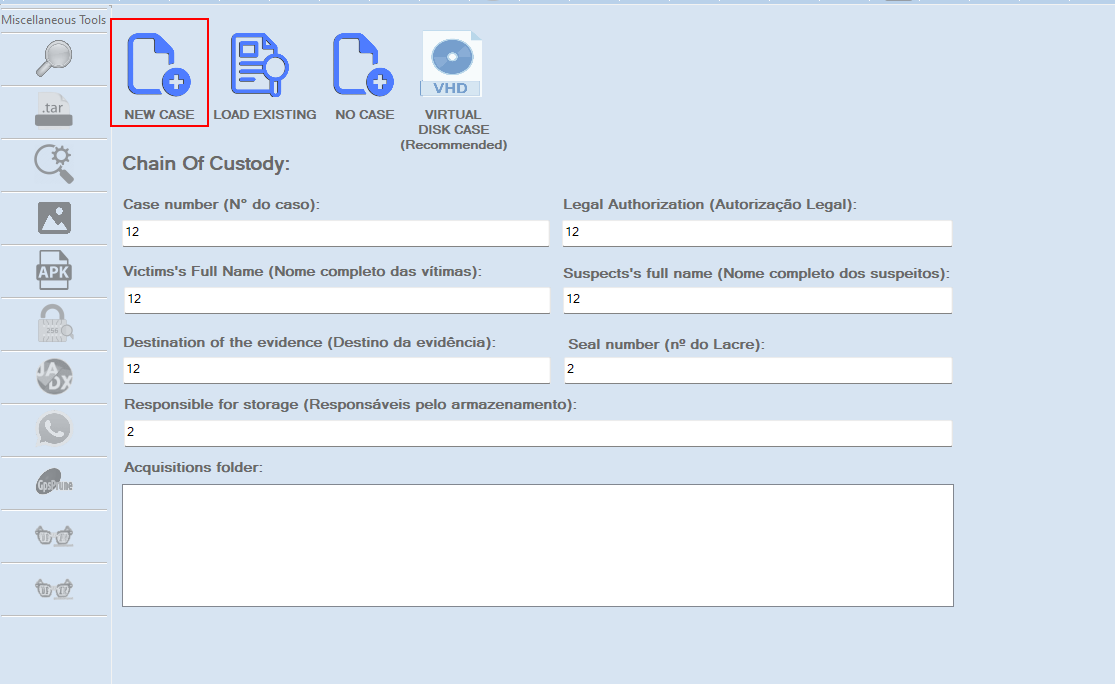Launch the JADX decompiler tool
This screenshot has height=684, width=1115.
(54, 377)
